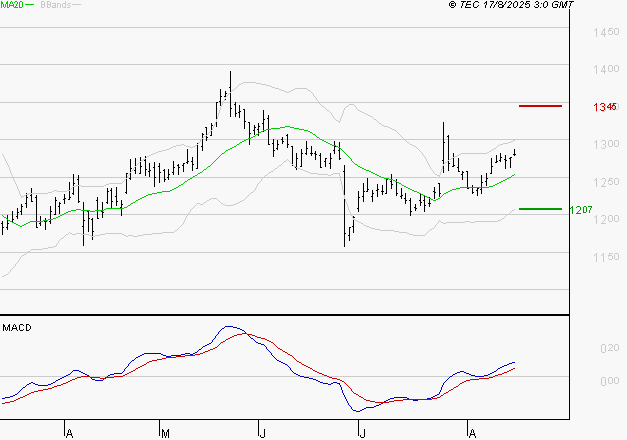Screen dimensions: 627x440
Task: Click the 0.00 MACD axis label
Action: click(x=608, y=382)
